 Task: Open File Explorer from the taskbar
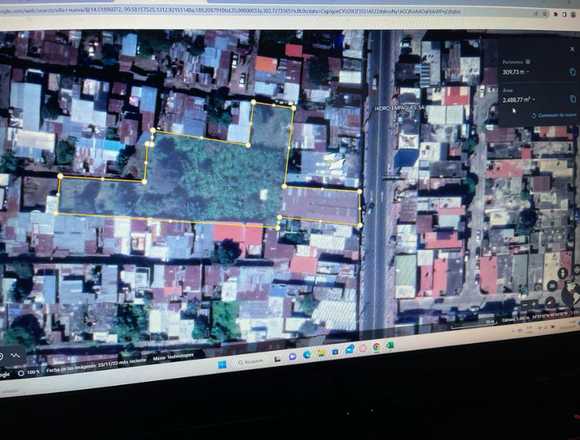point(321,353)
